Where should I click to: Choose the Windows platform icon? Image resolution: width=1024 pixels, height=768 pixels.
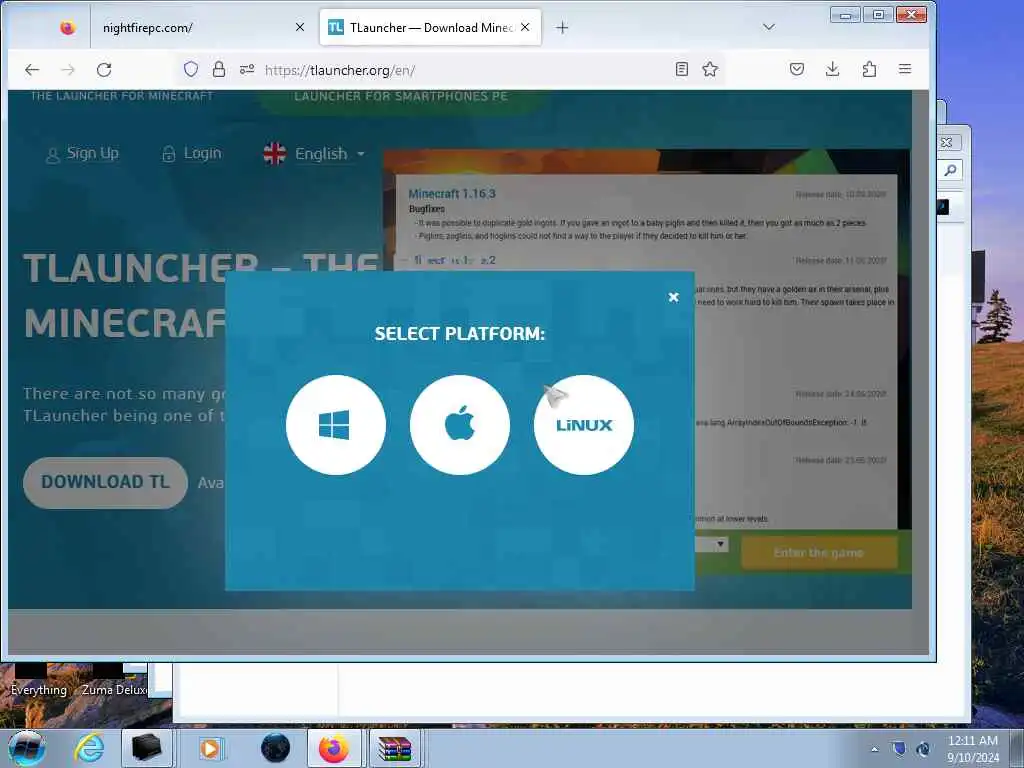coord(336,424)
